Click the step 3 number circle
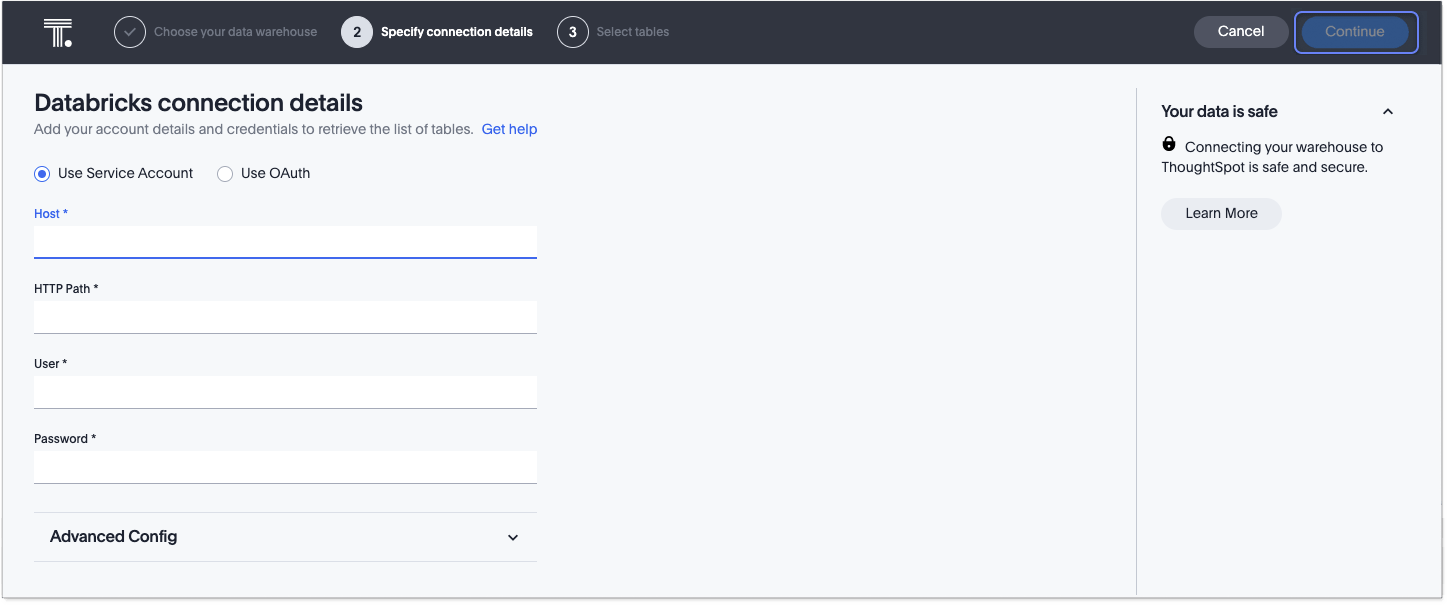The height and width of the screenshot is (611, 1448). click(573, 32)
